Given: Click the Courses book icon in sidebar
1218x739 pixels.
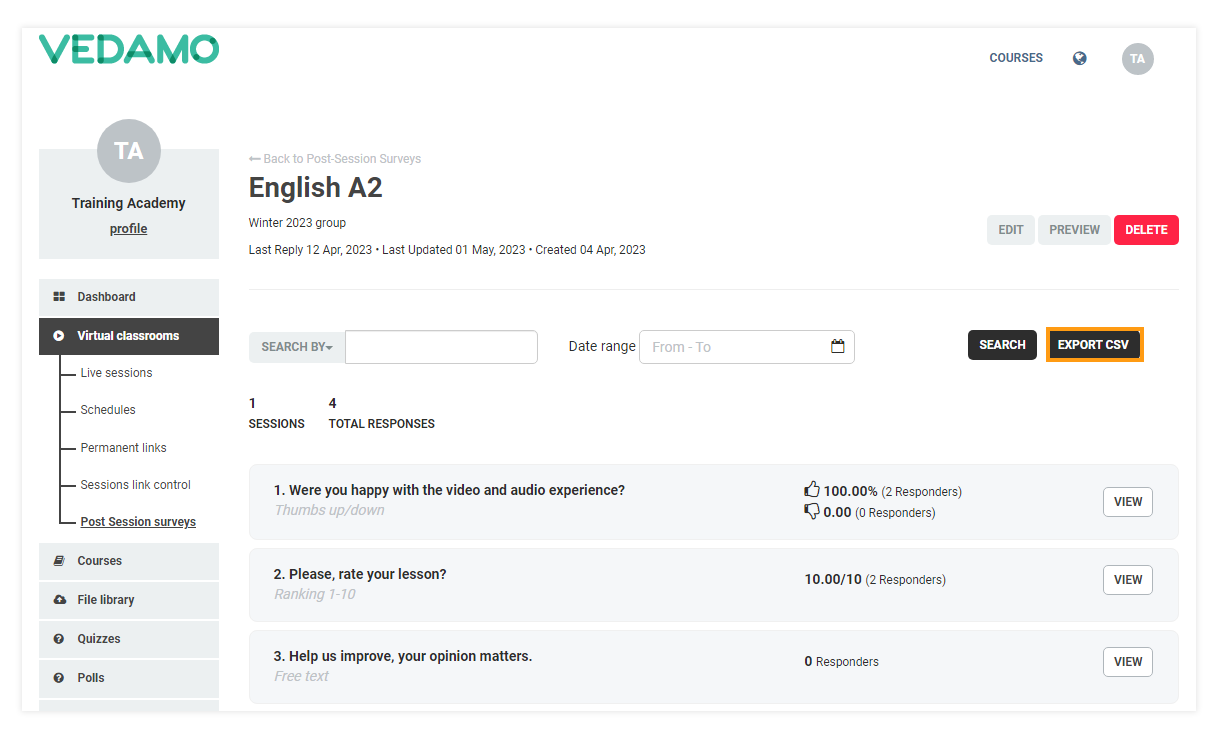Looking at the screenshot, I should [x=59, y=561].
